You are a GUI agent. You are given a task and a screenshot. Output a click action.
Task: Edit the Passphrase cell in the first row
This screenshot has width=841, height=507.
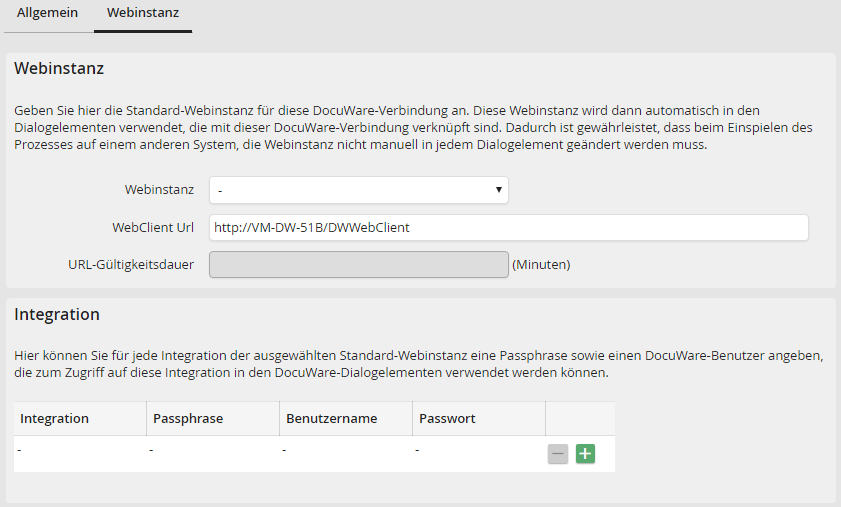coord(212,452)
